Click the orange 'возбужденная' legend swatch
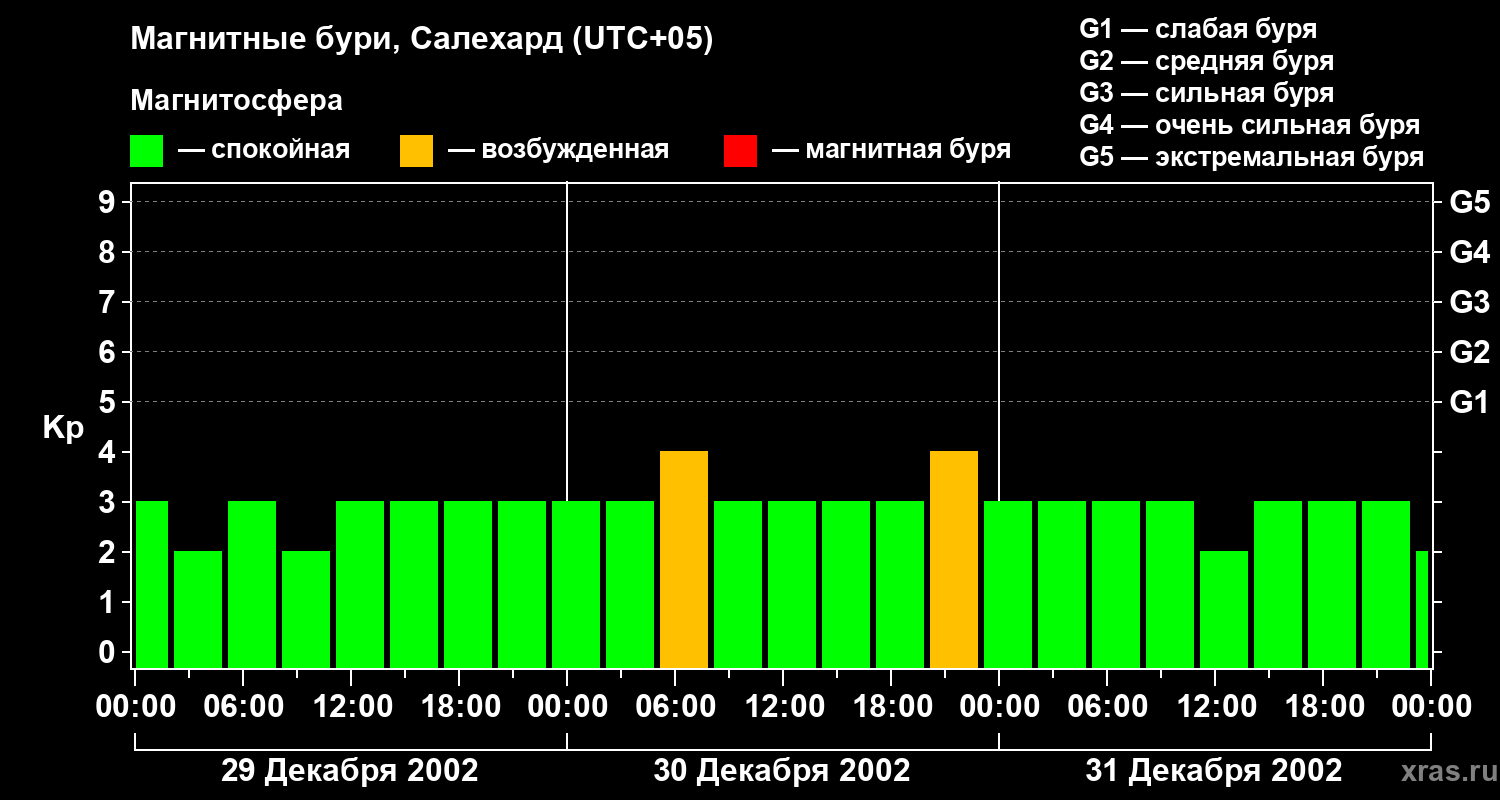 click(417, 151)
